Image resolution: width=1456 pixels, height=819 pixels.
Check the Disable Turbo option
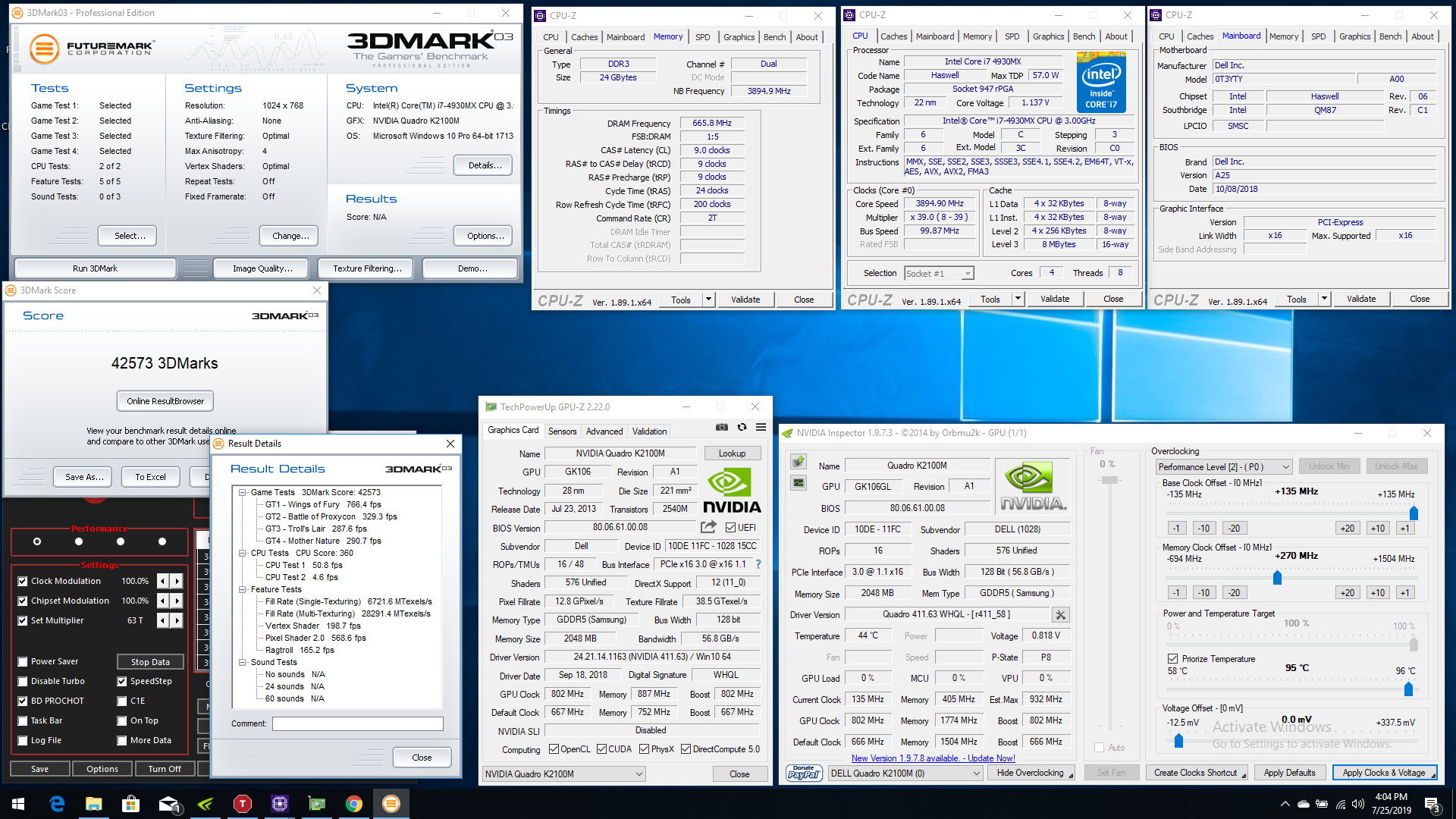click(23, 681)
